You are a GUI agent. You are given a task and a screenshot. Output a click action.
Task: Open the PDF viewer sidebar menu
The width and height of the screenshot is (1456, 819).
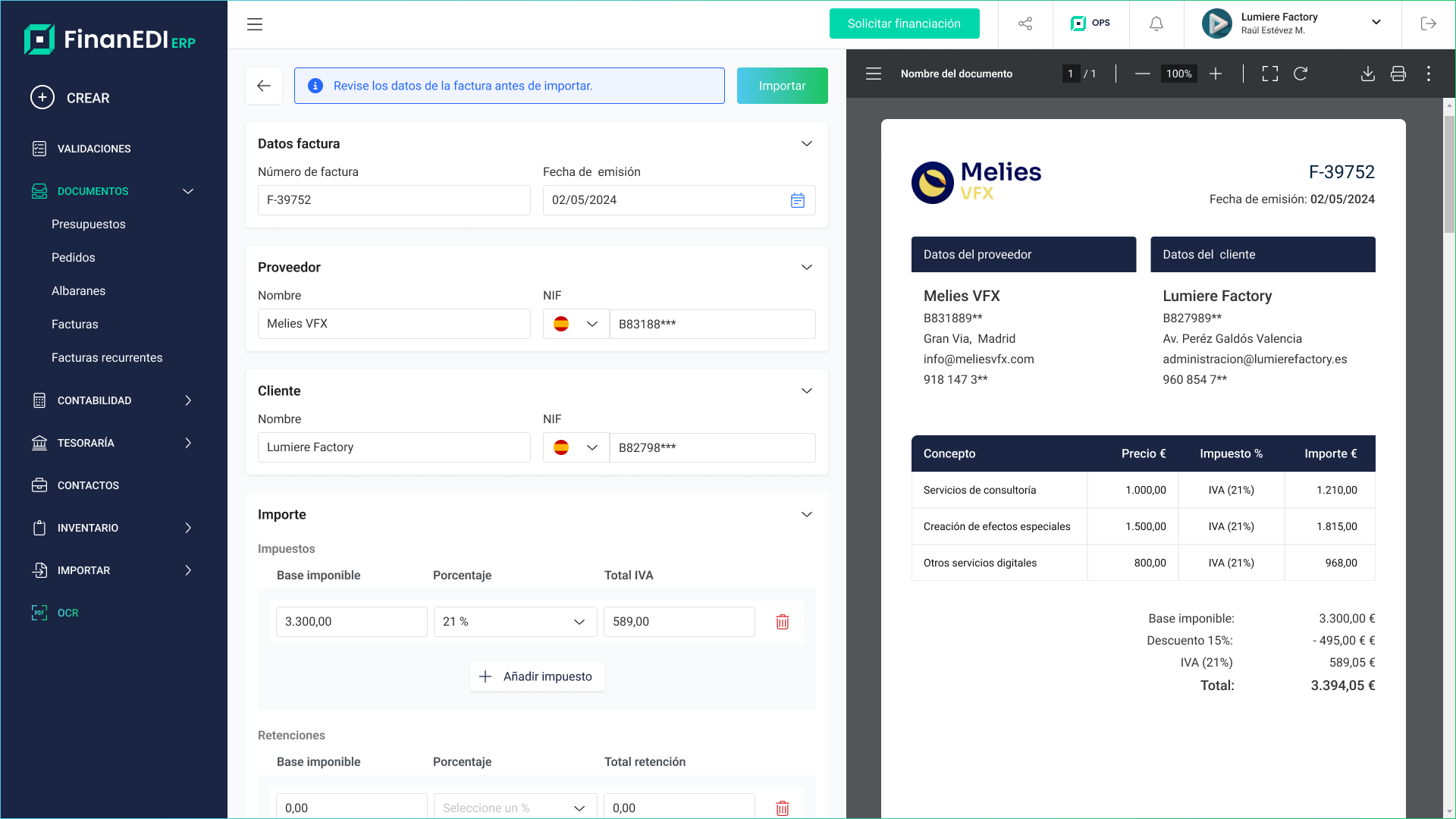(x=874, y=74)
